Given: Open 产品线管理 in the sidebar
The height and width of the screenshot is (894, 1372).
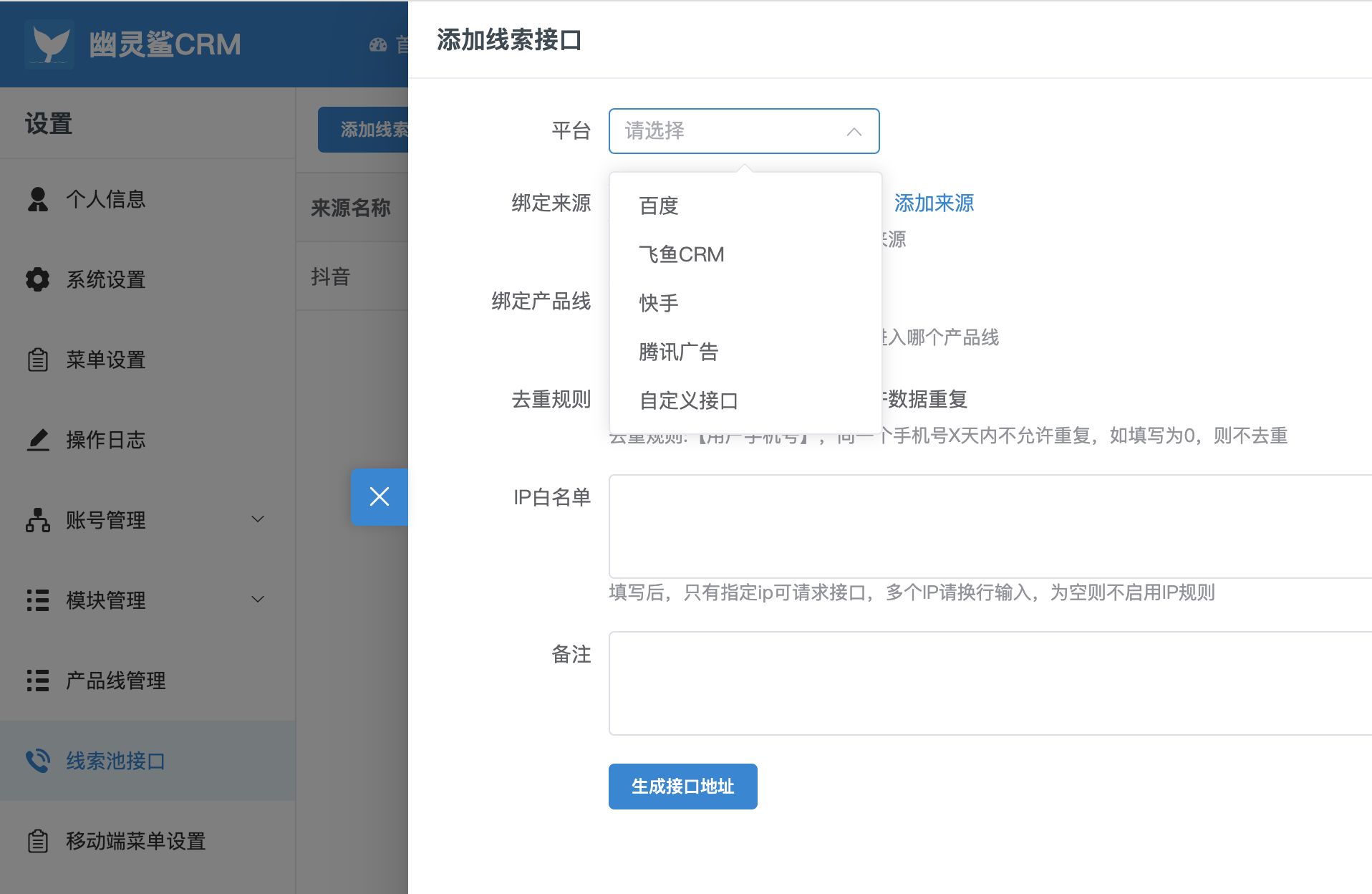Looking at the screenshot, I should click(x=148, y=681).
